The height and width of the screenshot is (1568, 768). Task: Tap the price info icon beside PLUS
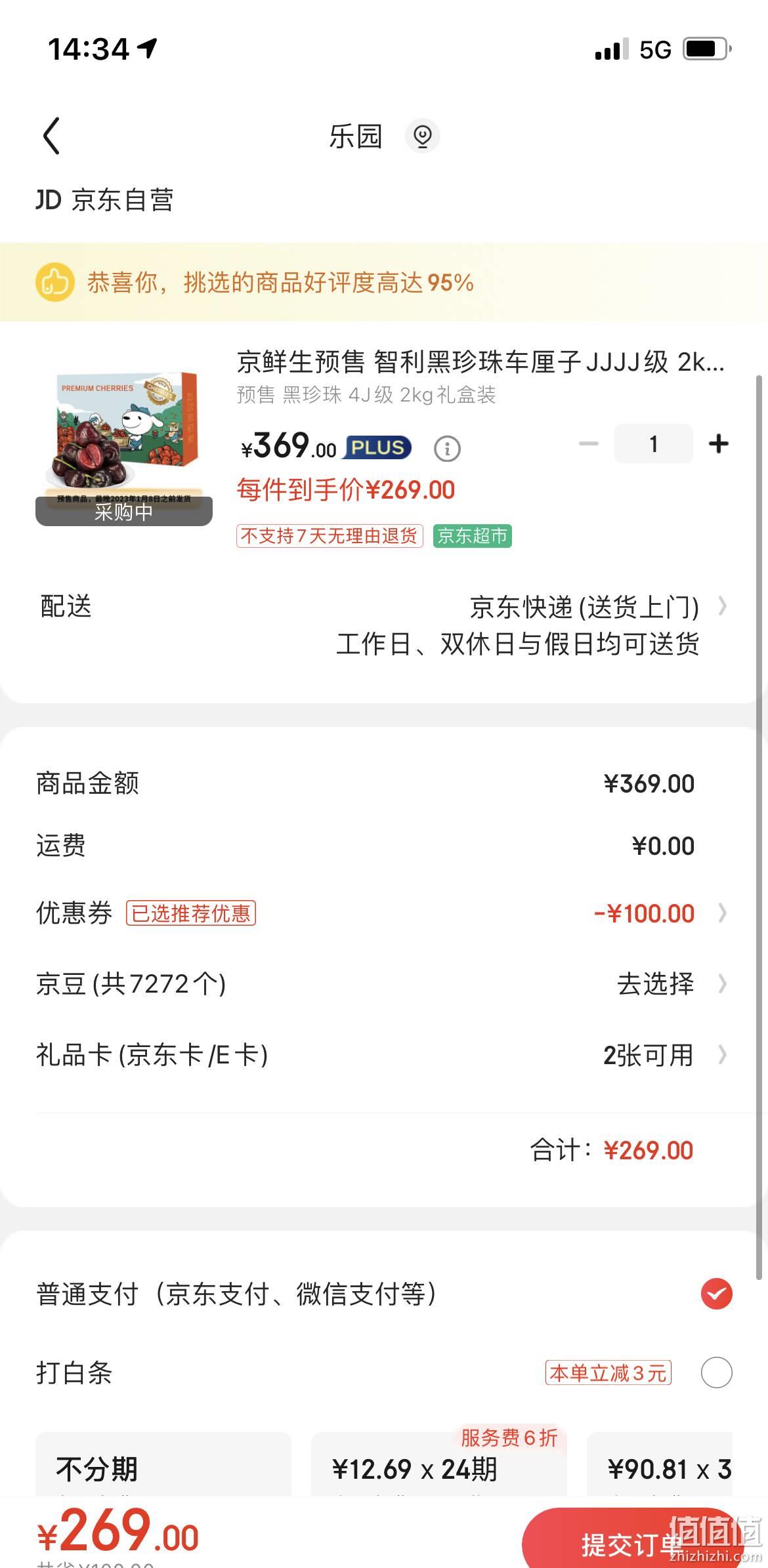pos(447,449)
